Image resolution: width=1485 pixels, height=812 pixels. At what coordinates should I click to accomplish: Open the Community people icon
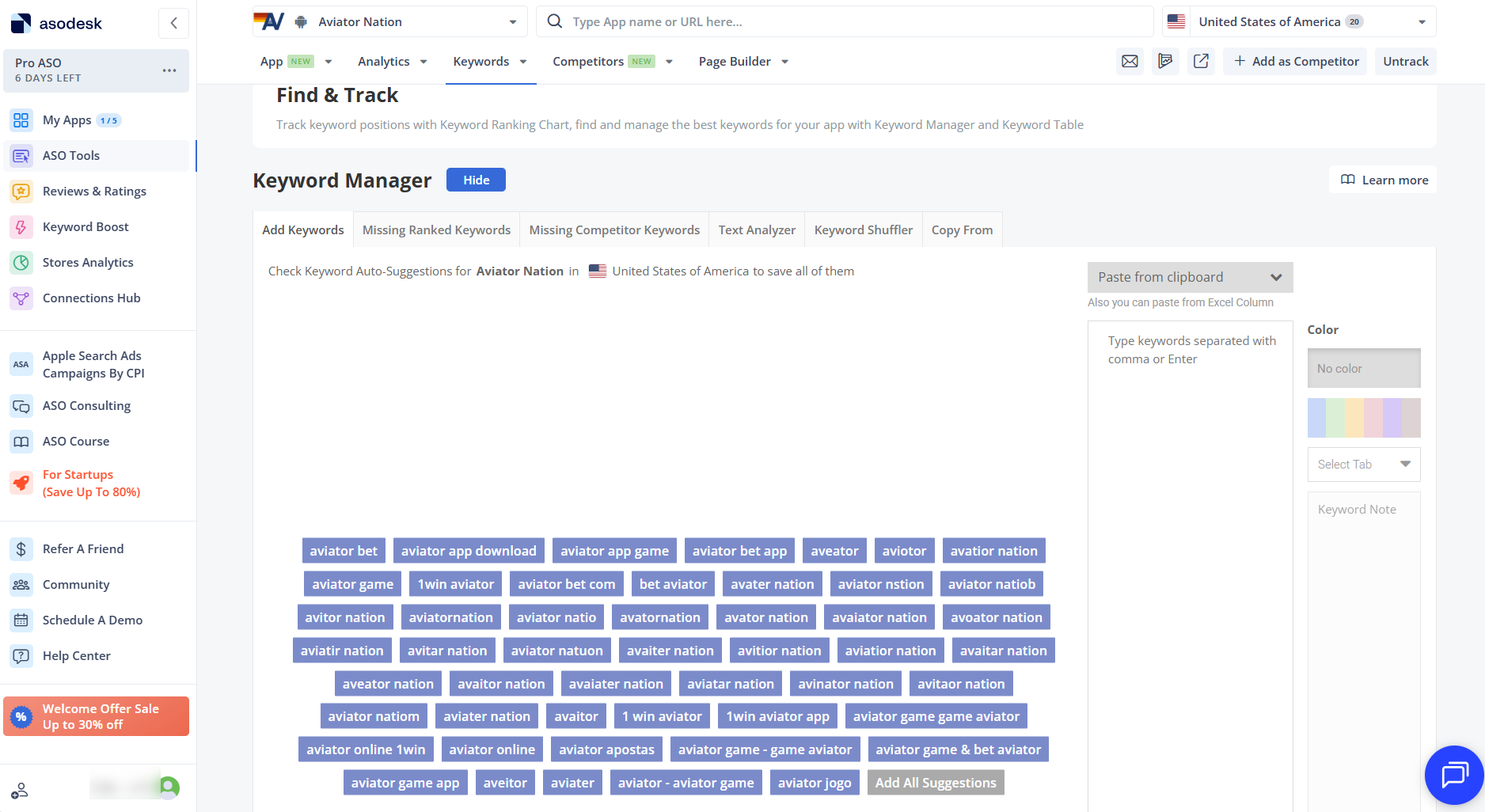click(21, 585)
